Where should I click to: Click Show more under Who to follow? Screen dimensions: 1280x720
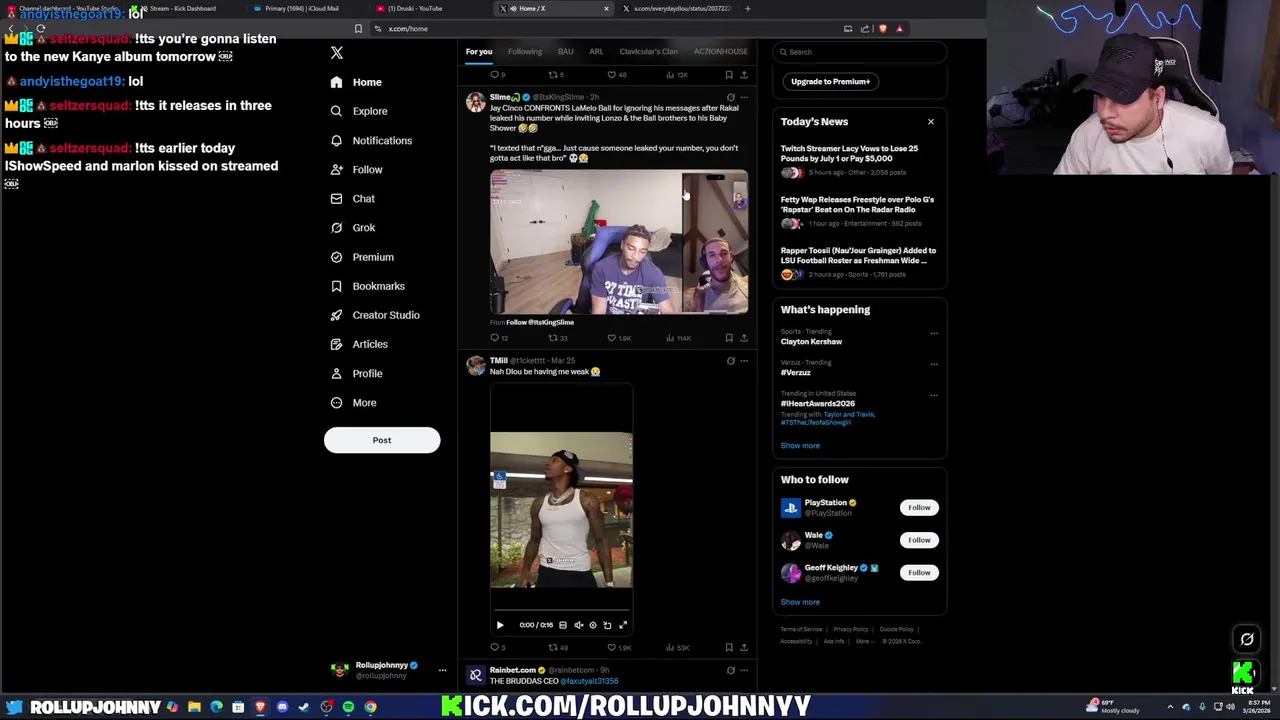[800, 602]
